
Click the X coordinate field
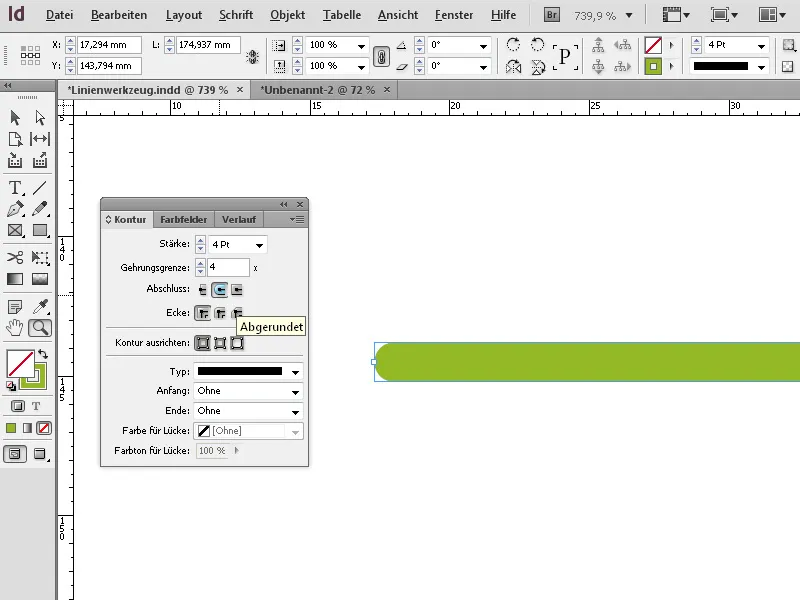pos(109,45)
